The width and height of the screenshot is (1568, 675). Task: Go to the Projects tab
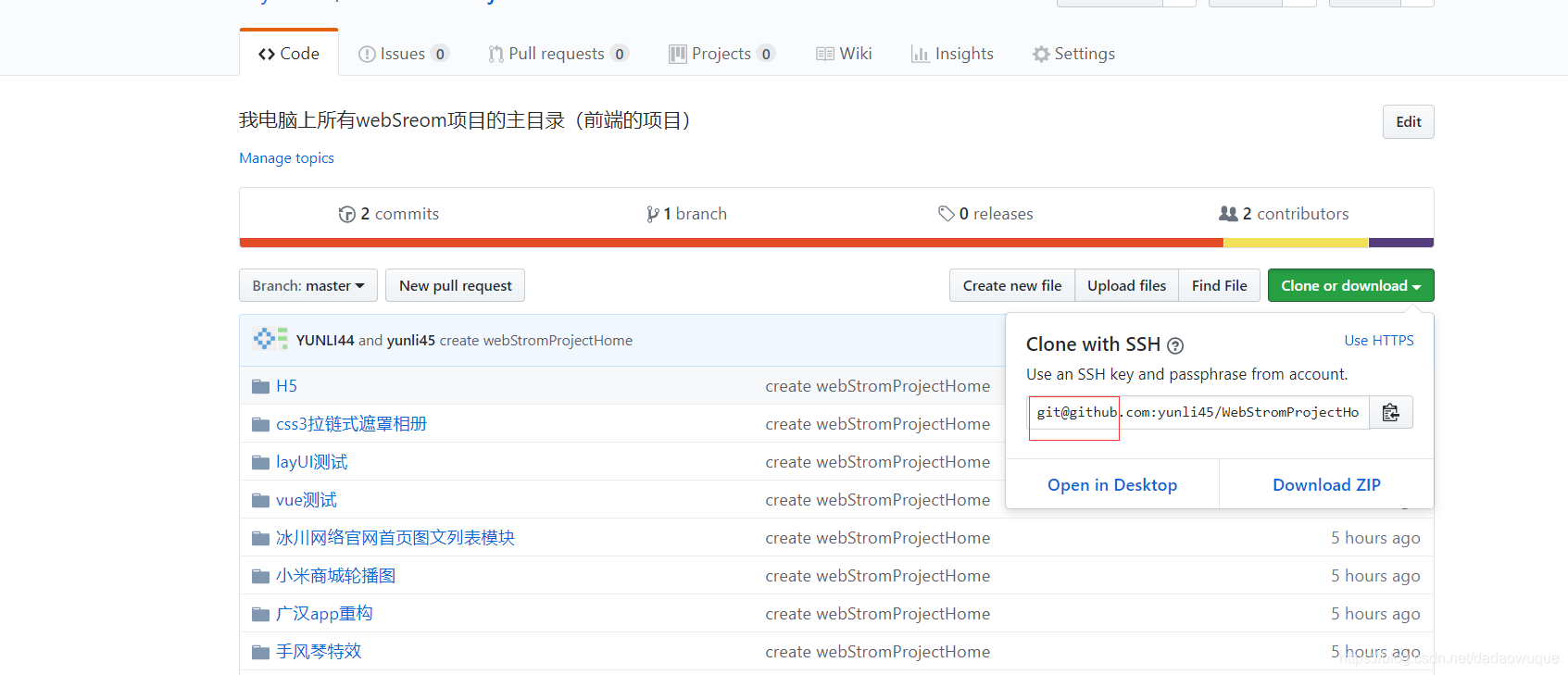pyautogui.click(x=722, y=53)
